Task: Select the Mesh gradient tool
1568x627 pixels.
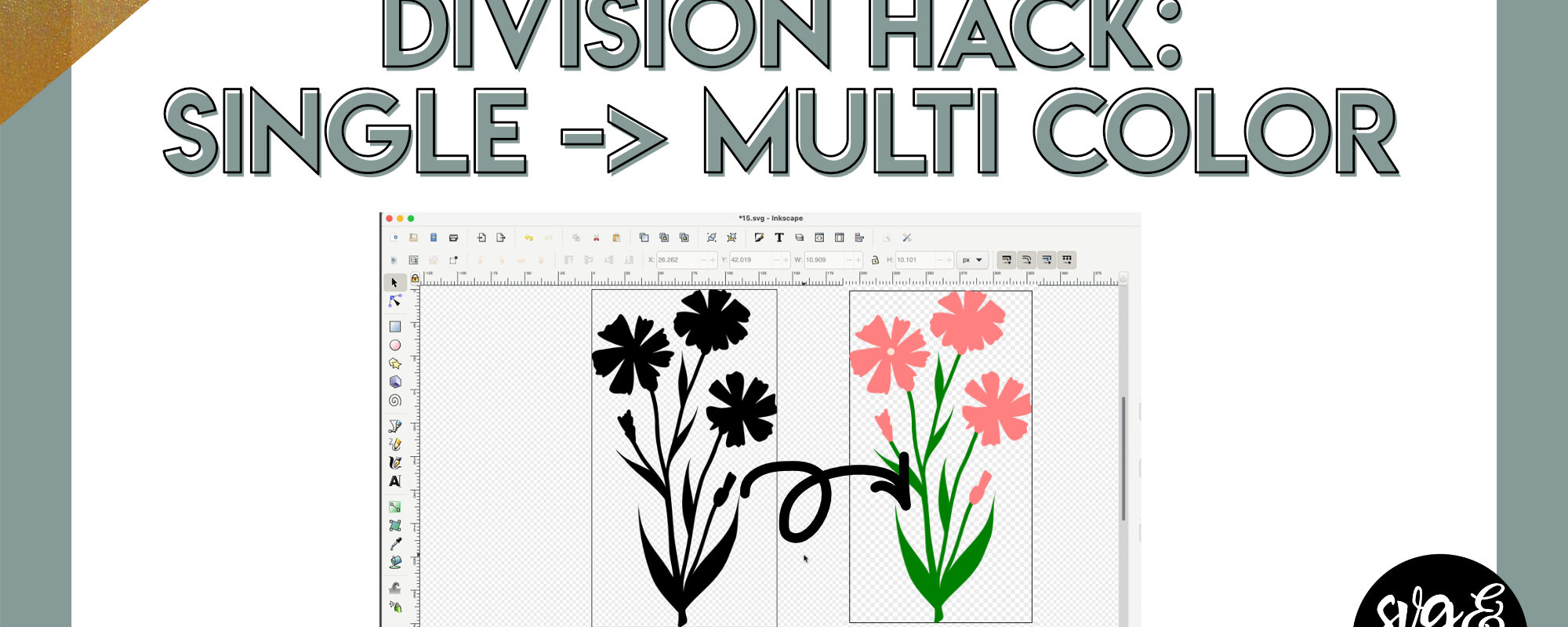Action: [x=395, y=525]
